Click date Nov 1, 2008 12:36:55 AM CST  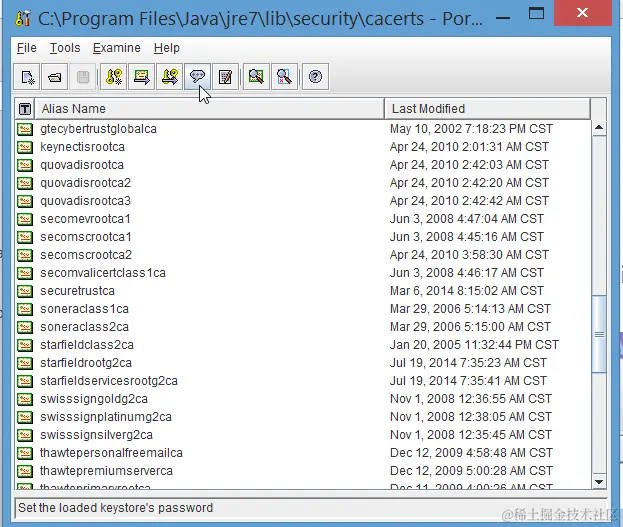click(x=471, y=399)
